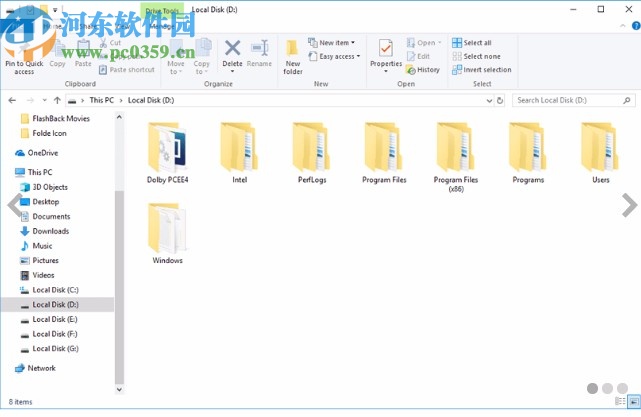
Task: Open the Easy access dropdown
Action: [334, 56]
